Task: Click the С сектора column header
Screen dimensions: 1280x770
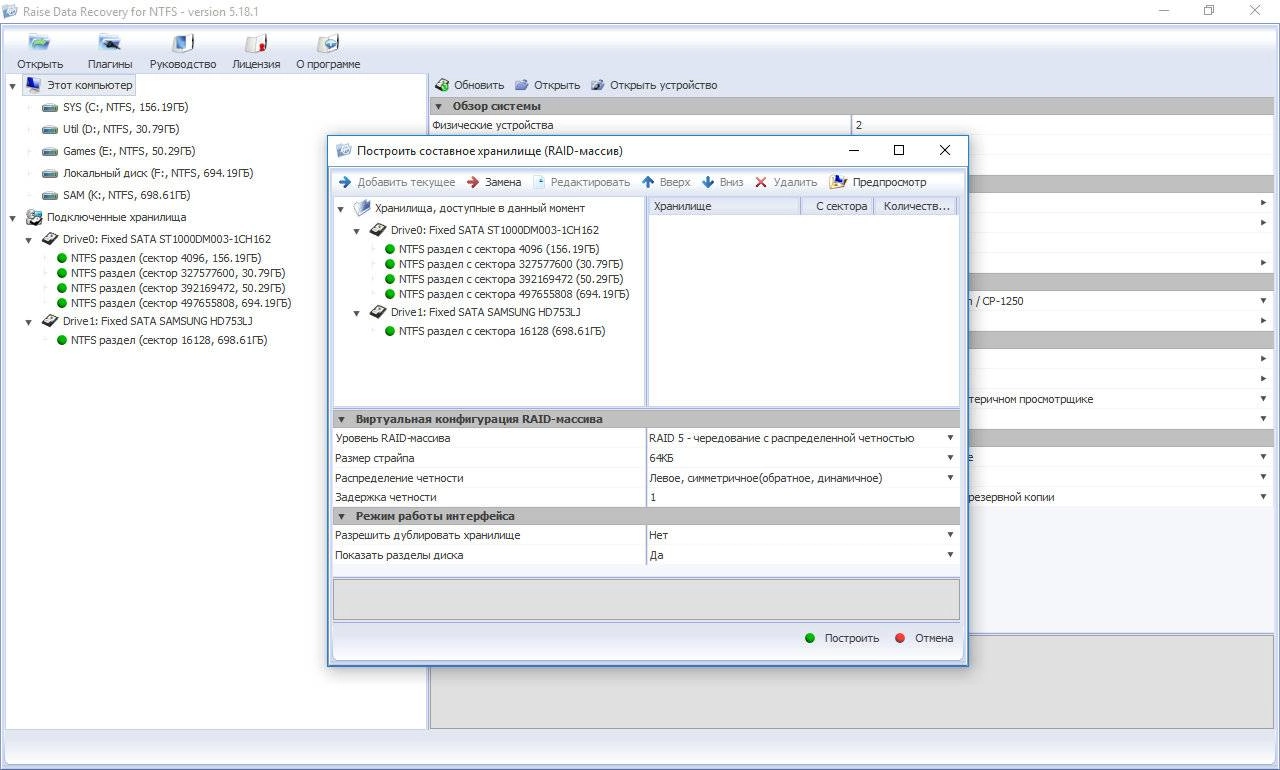Action: (838, 206)
